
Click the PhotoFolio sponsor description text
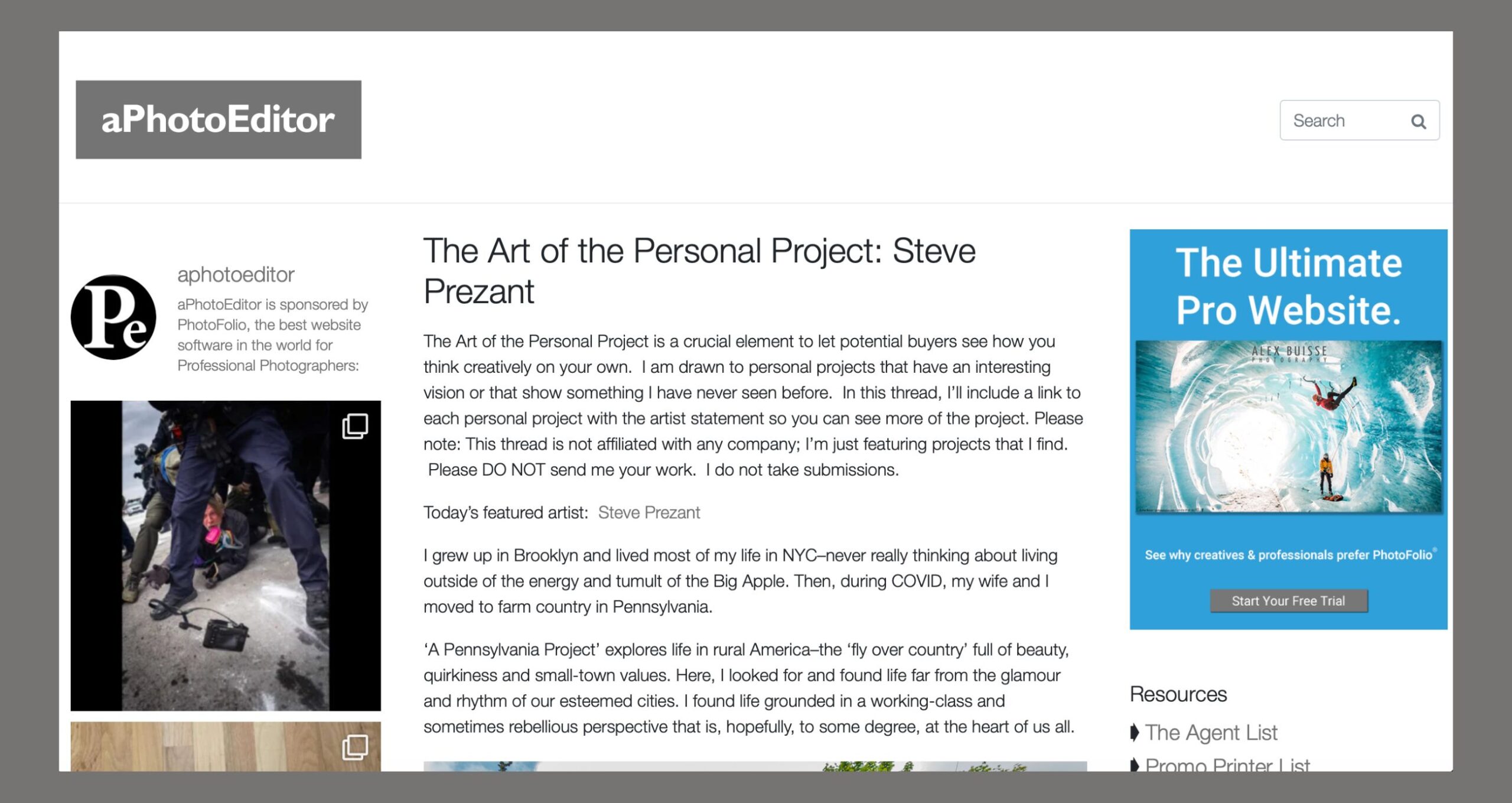point(272,334)
